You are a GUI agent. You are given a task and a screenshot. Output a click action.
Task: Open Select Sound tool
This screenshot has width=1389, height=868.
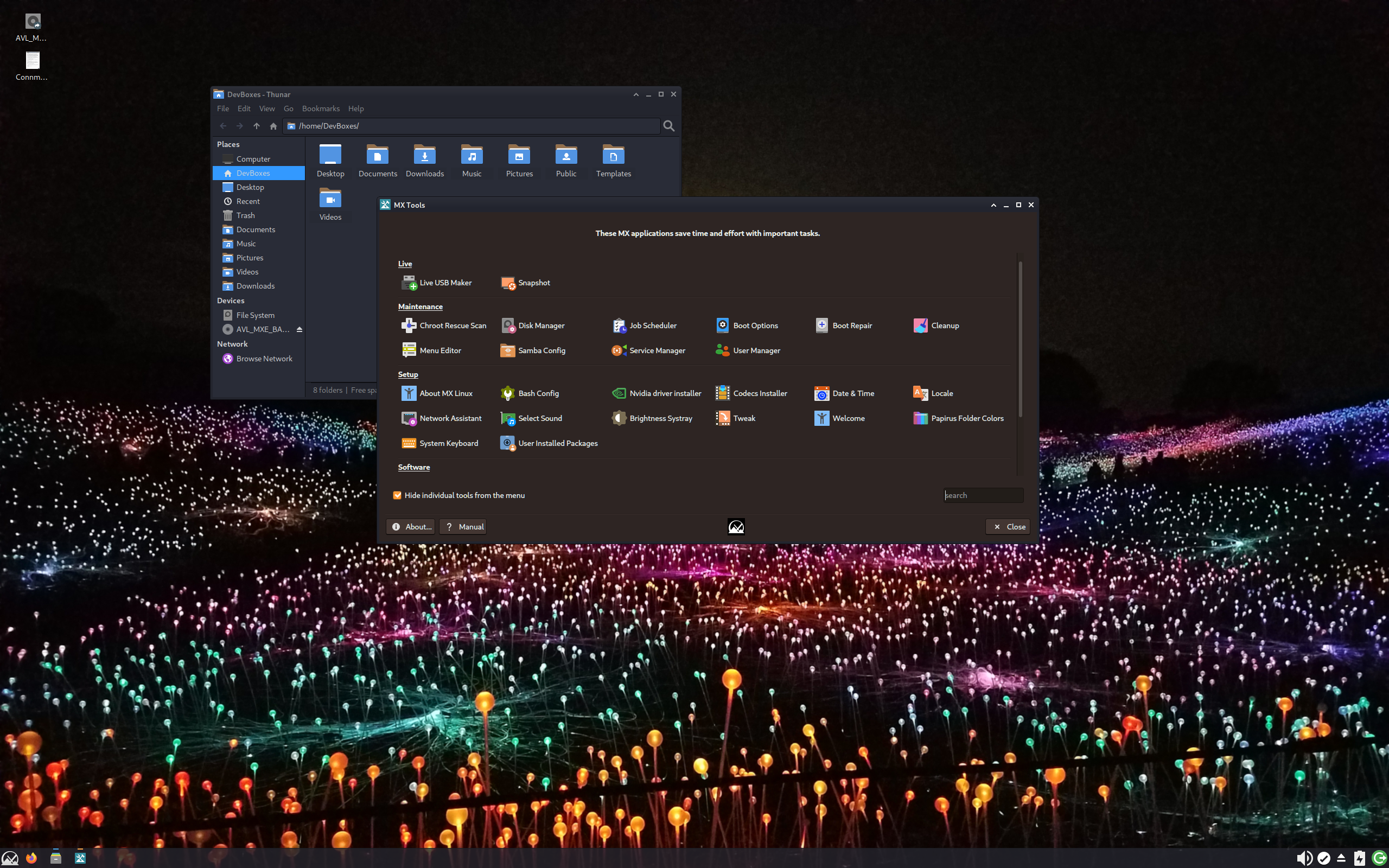coord(531,418)
